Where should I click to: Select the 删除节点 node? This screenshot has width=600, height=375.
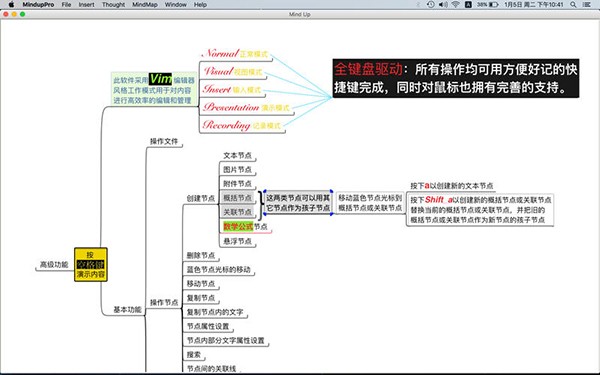point(201,255)
